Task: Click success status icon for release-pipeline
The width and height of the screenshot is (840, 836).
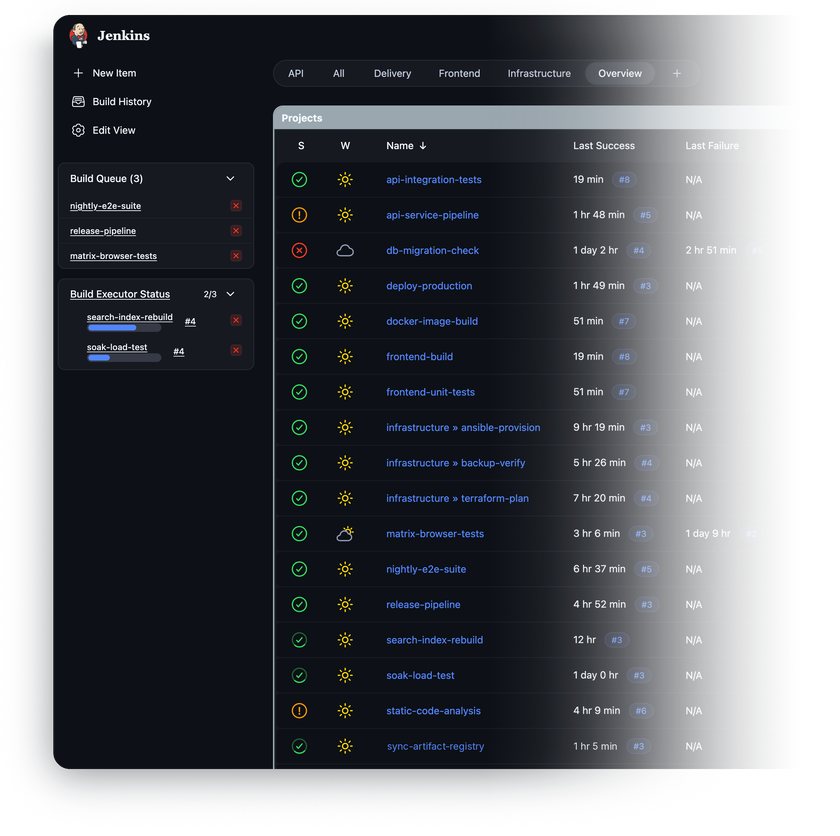Action: coord(299,605)
